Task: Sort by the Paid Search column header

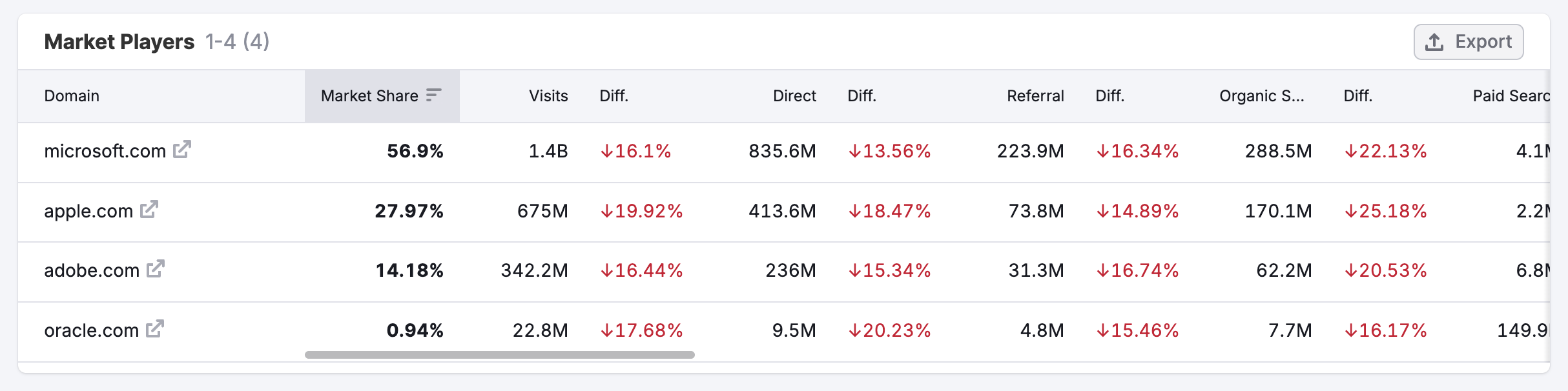Action: [x=1510, y=96]
